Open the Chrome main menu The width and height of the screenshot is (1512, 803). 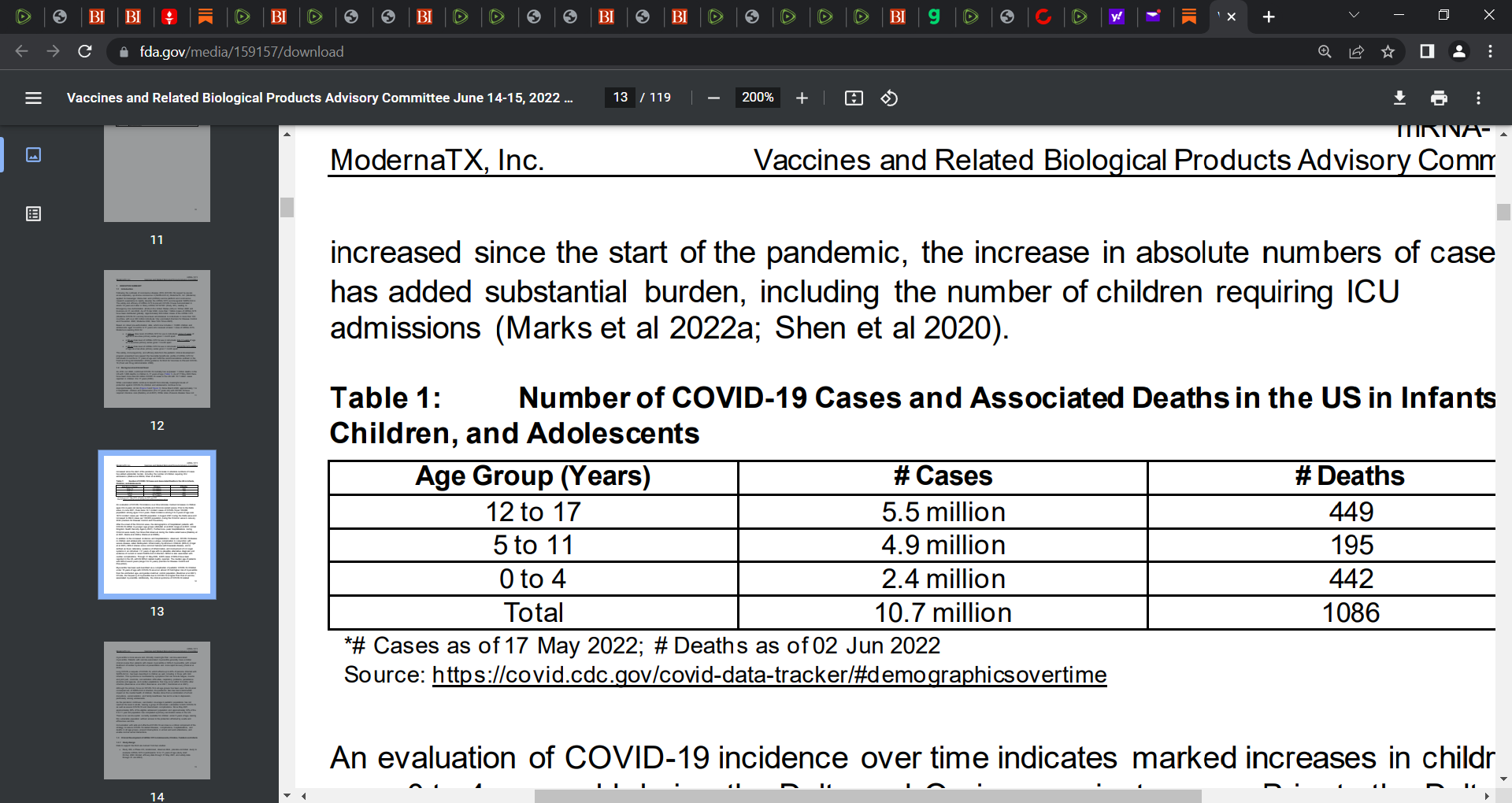click(x=1490, y=51)
